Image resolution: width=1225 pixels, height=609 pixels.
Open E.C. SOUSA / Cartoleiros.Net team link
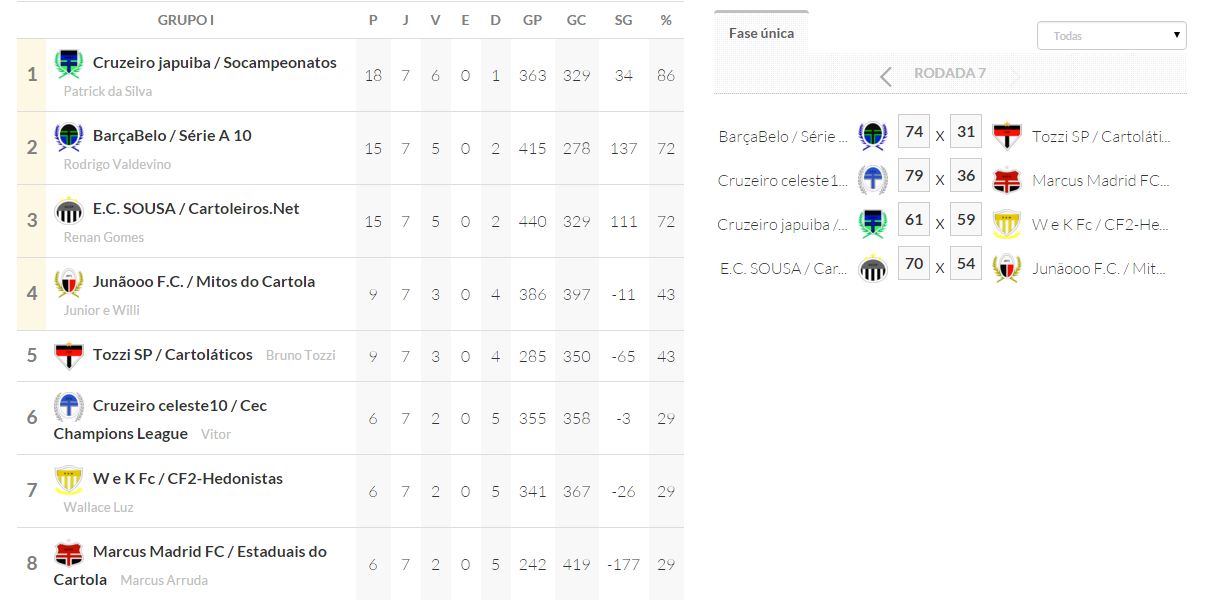[x=196, y=209]
